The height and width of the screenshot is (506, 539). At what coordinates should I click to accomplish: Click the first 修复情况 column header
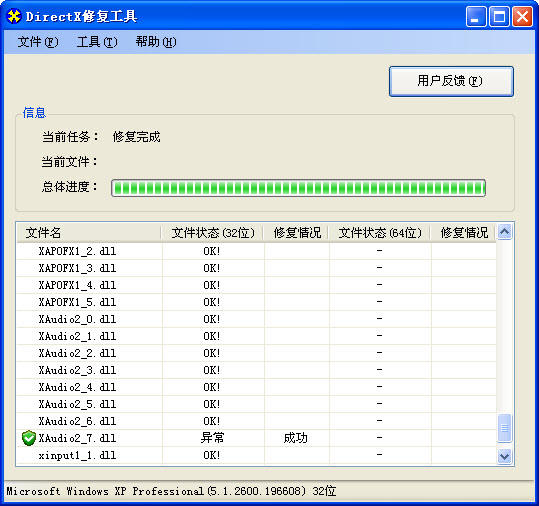coord(297,233)
